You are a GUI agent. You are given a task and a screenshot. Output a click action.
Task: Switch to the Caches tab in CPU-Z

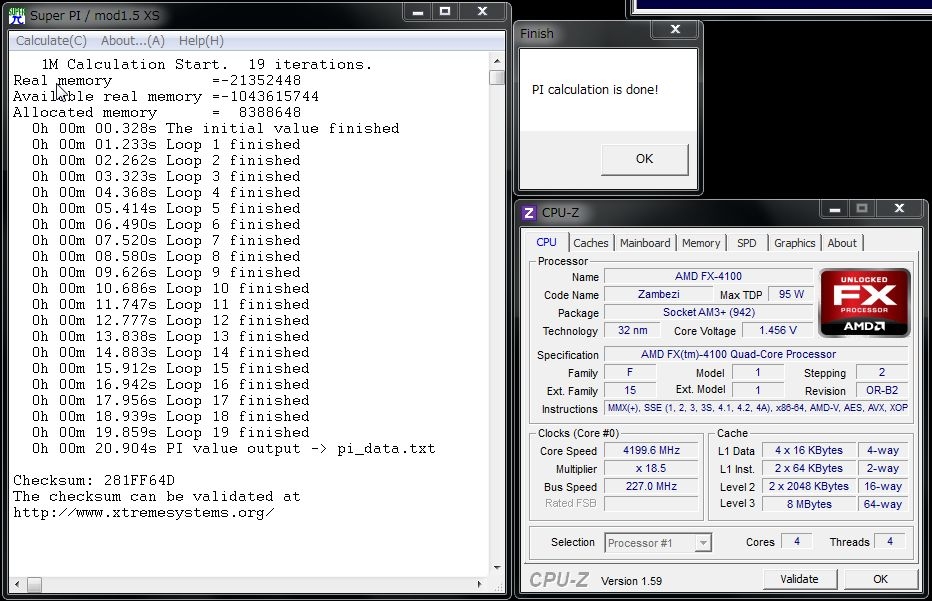pyautogui.click(x=590, y=243)
